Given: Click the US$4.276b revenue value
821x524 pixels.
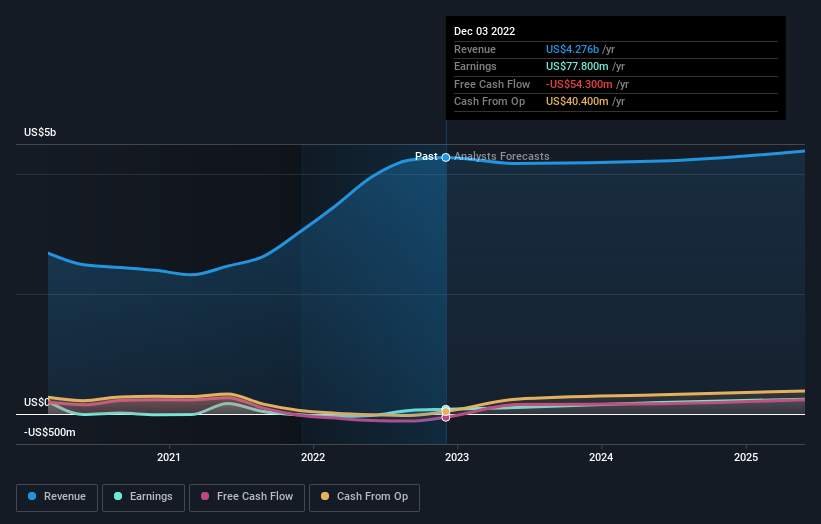Looking at the screenshot, I should [x=572, y=49].
